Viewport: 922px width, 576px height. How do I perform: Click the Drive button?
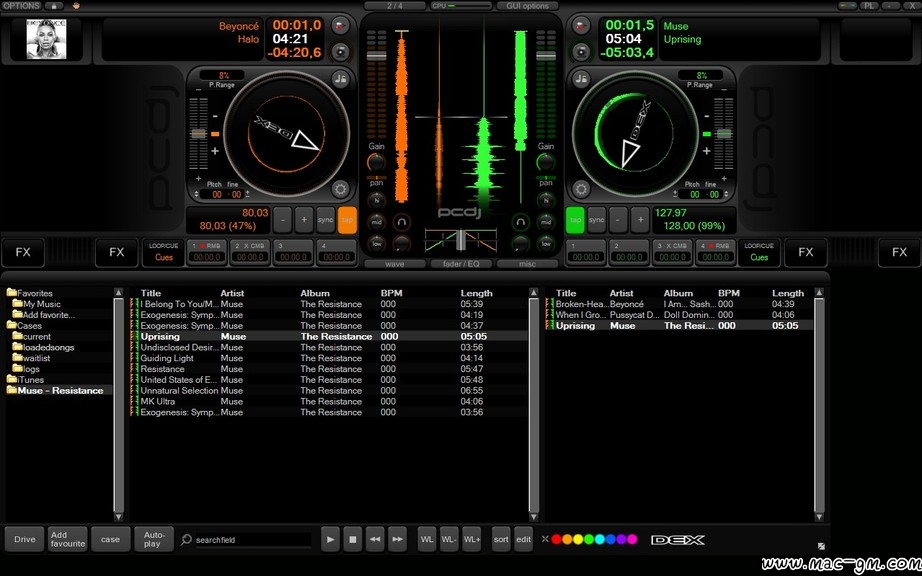tap(25, 539)
